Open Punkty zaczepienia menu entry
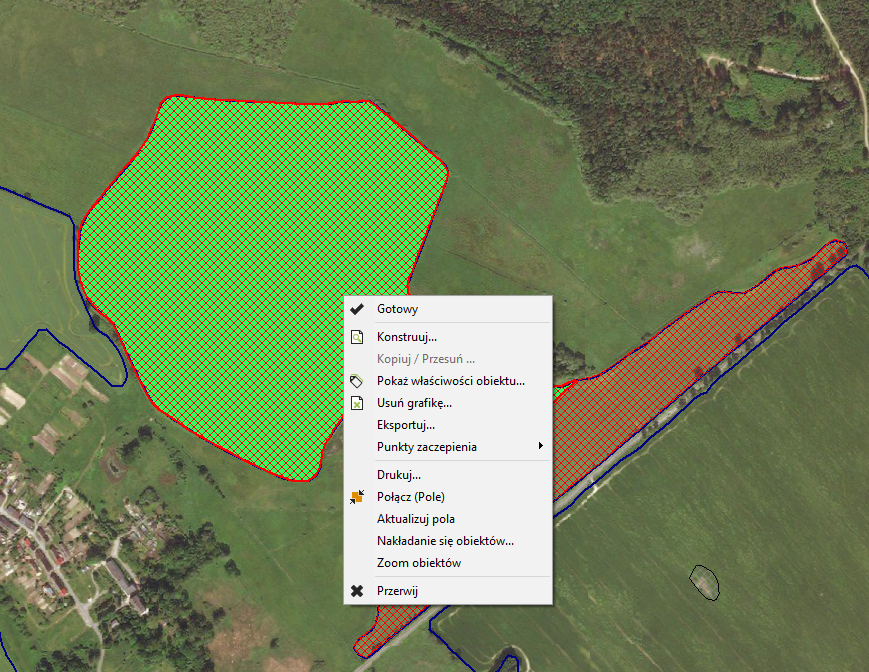The image size is (869, 672). click(448, 447)
